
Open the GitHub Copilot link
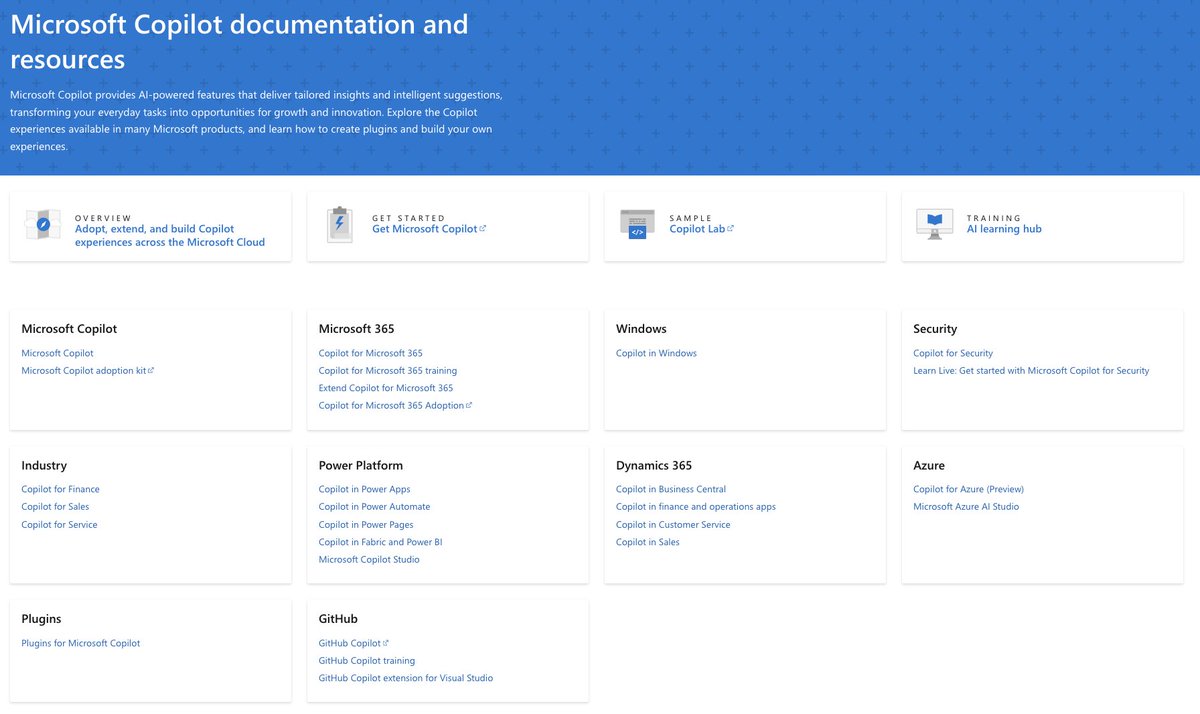[x=350, y=643]
